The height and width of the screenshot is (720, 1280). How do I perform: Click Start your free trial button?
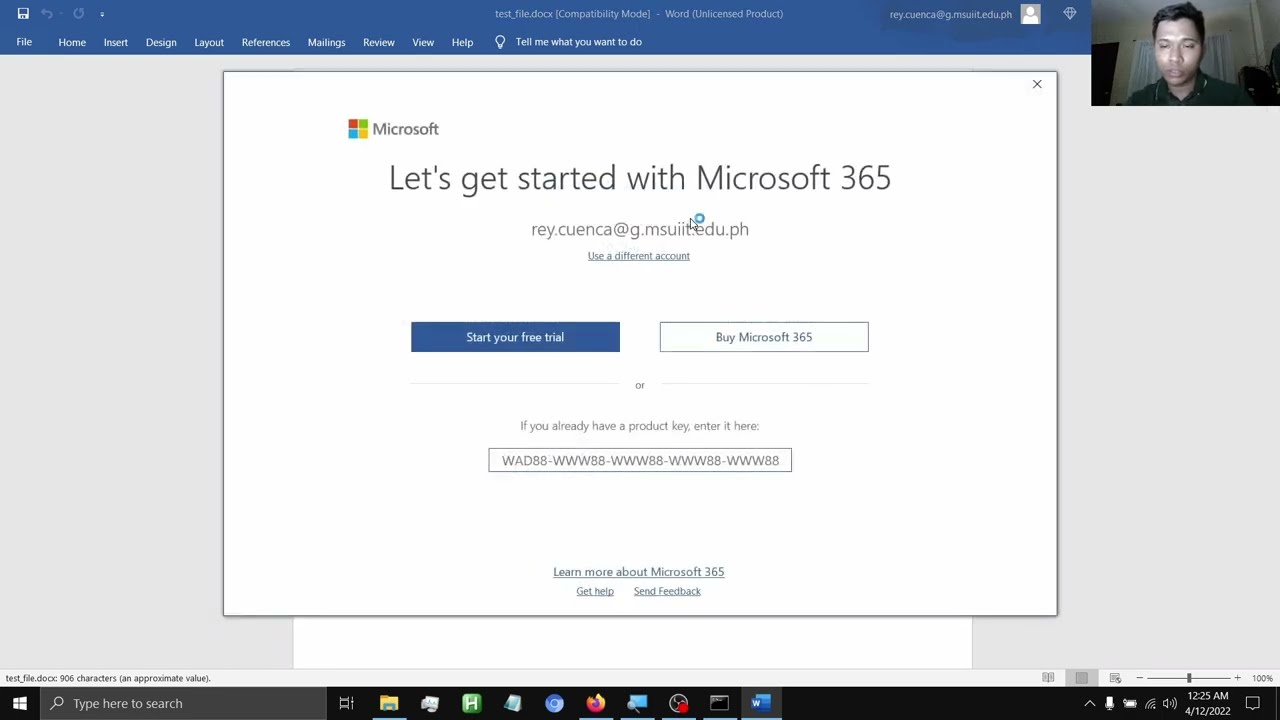click(x=515, y=337)
